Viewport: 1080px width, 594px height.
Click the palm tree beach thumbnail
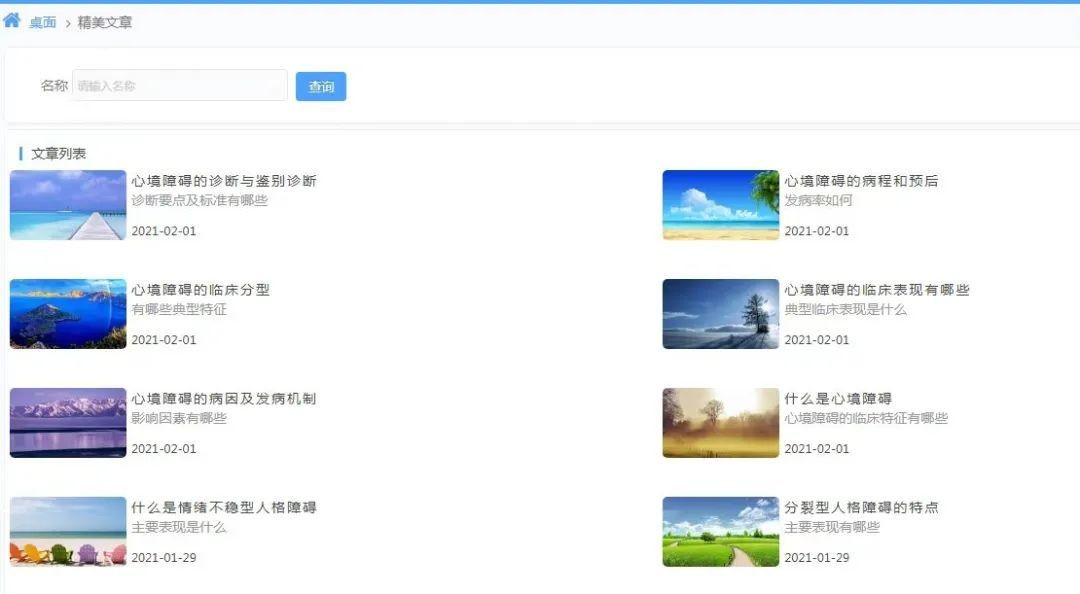click(720, 205)
